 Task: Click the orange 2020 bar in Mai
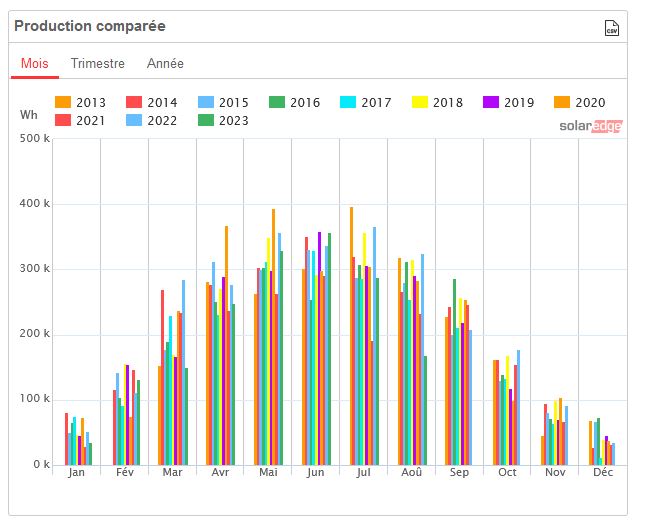pos(274,337)
